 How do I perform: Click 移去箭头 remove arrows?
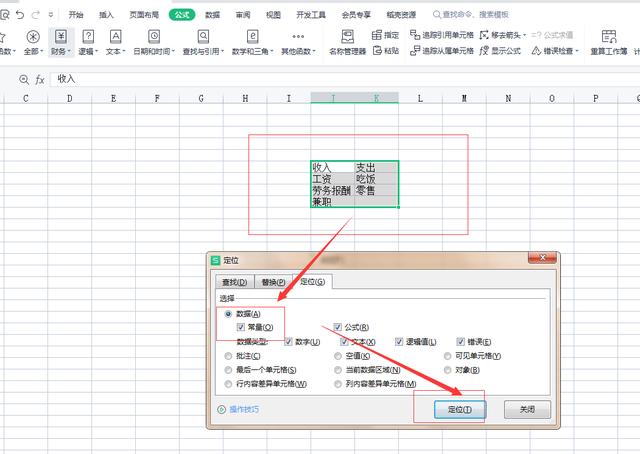(x=502, y=35)
